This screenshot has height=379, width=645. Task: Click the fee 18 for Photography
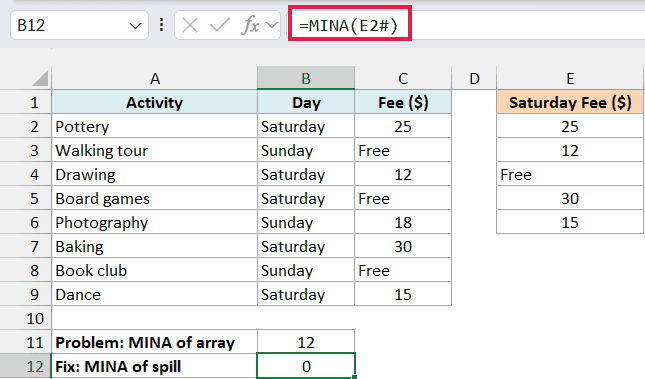click(403, 222)
